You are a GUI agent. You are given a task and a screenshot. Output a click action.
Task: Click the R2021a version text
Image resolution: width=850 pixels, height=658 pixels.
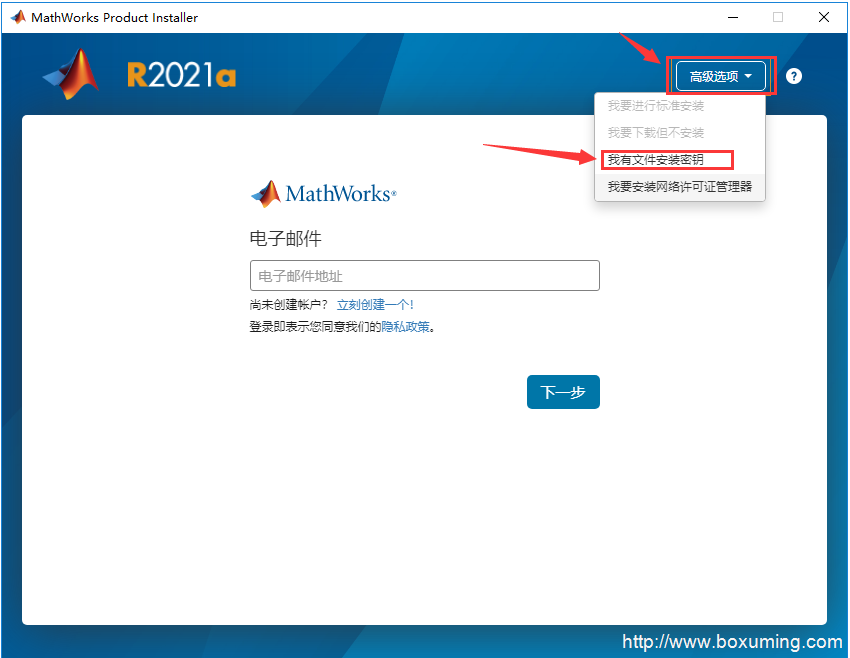click(182, 75)
